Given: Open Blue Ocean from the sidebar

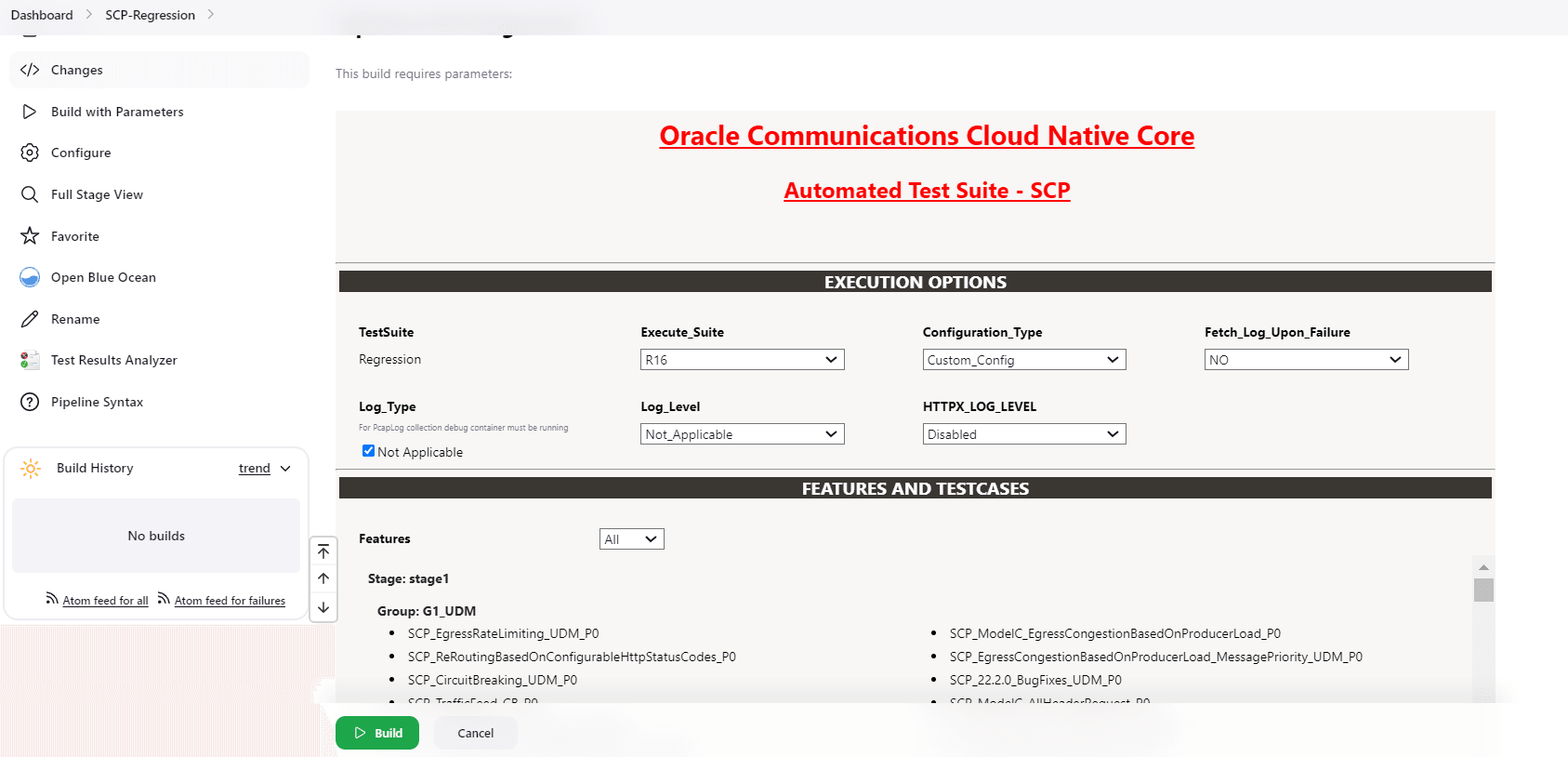Looking at the screenshot, I should (x=159, y=277).
